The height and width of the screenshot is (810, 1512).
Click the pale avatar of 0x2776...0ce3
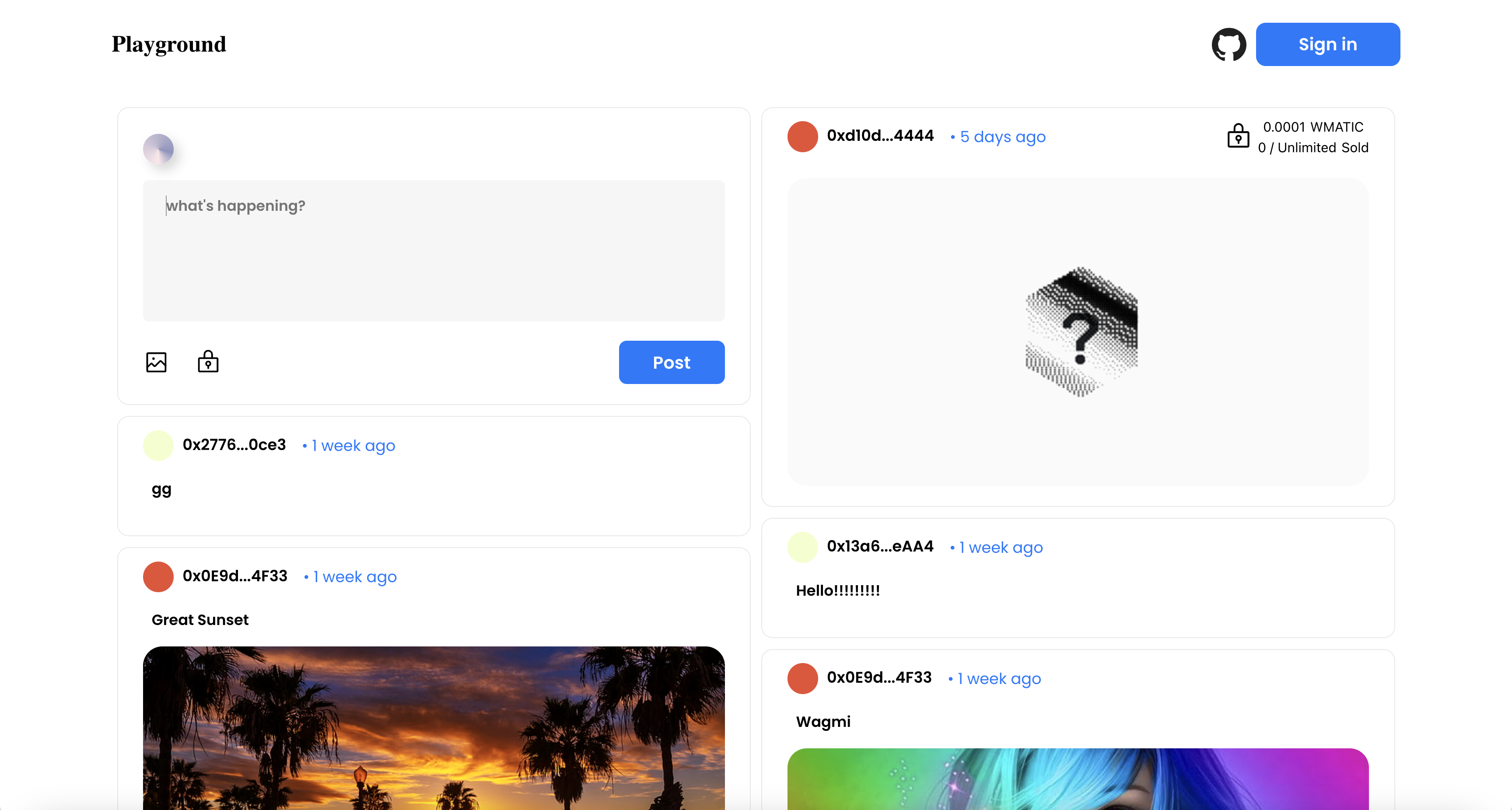click(x=158, y=446)
